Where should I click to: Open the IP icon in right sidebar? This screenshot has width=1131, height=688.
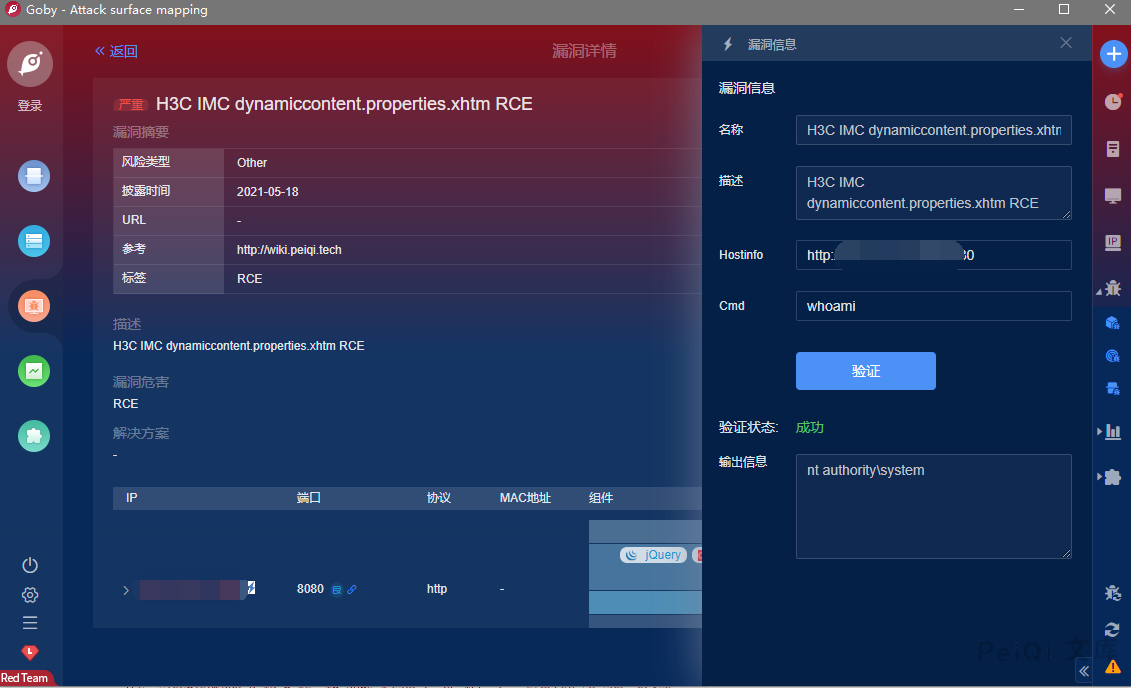[1112, 242]
